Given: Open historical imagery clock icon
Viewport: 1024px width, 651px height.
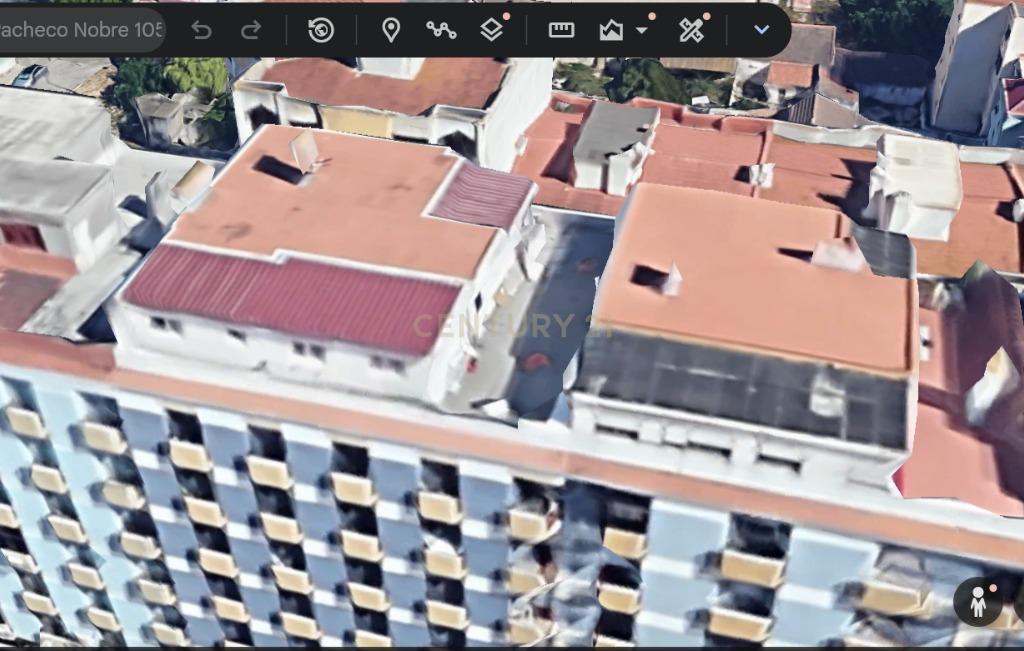Looking at the screenshot, I should point(321,30).
